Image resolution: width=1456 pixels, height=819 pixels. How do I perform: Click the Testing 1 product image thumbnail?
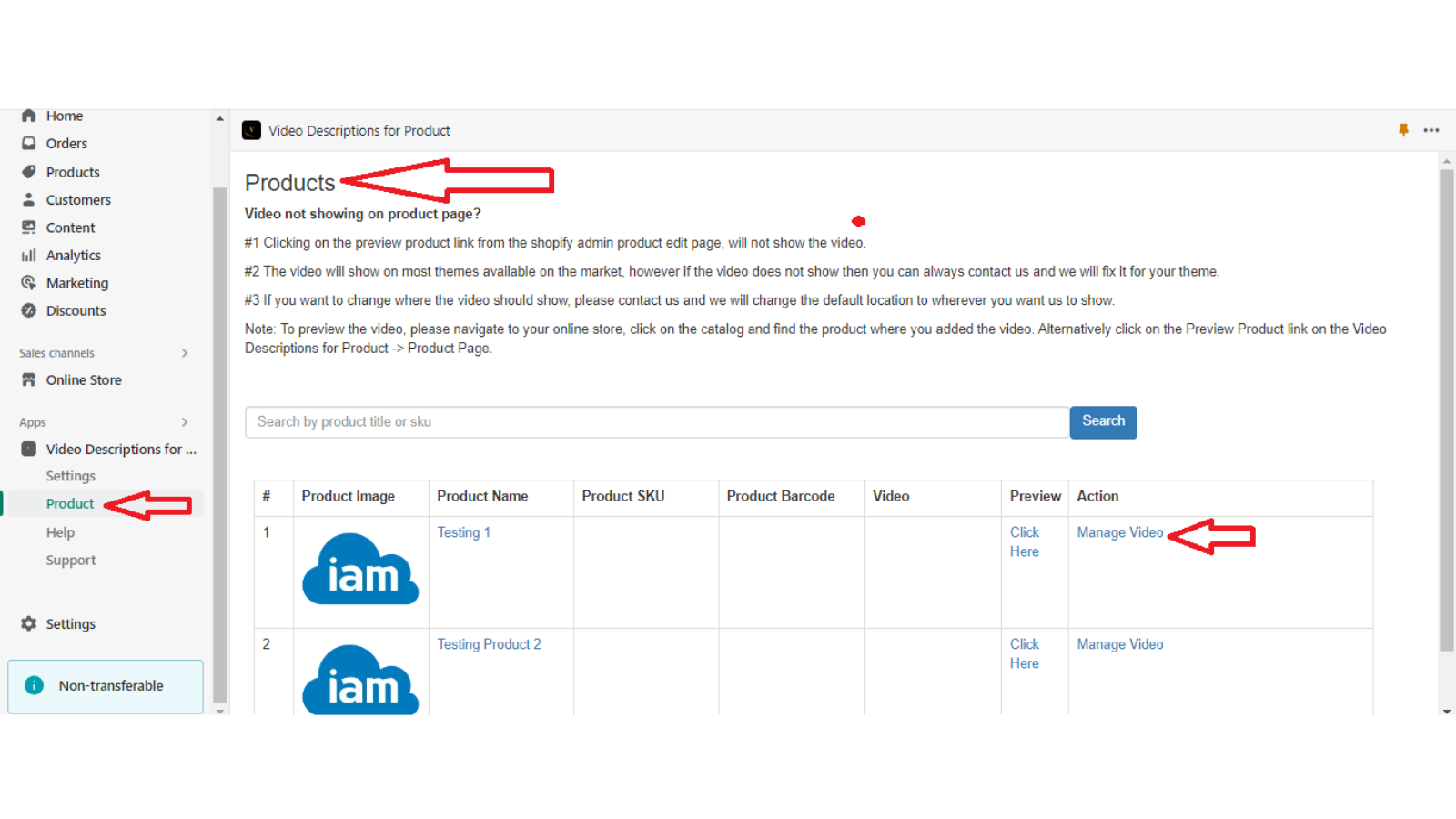pos(360,569)
